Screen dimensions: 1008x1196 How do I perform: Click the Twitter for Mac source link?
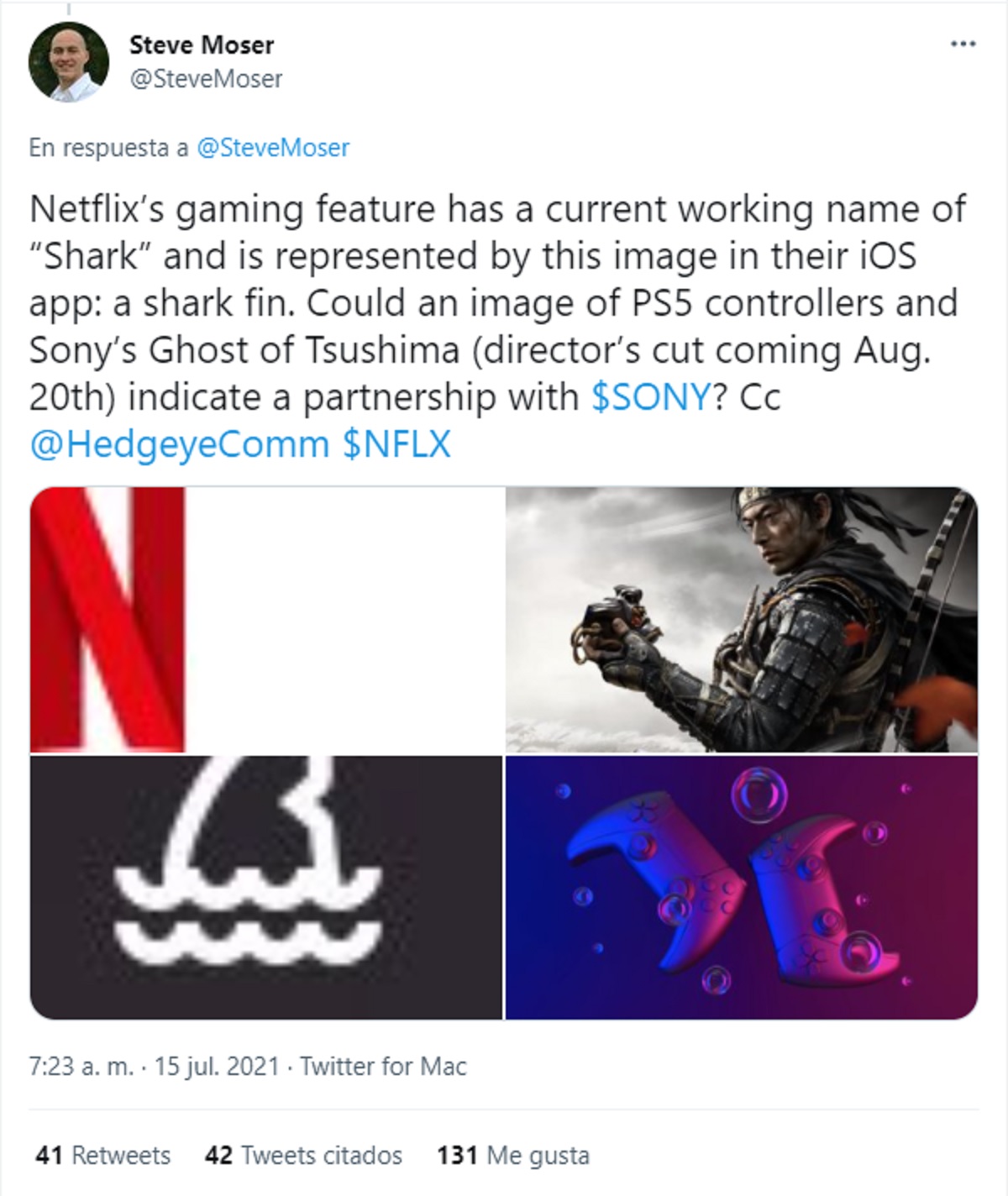tap(383, 1067)
